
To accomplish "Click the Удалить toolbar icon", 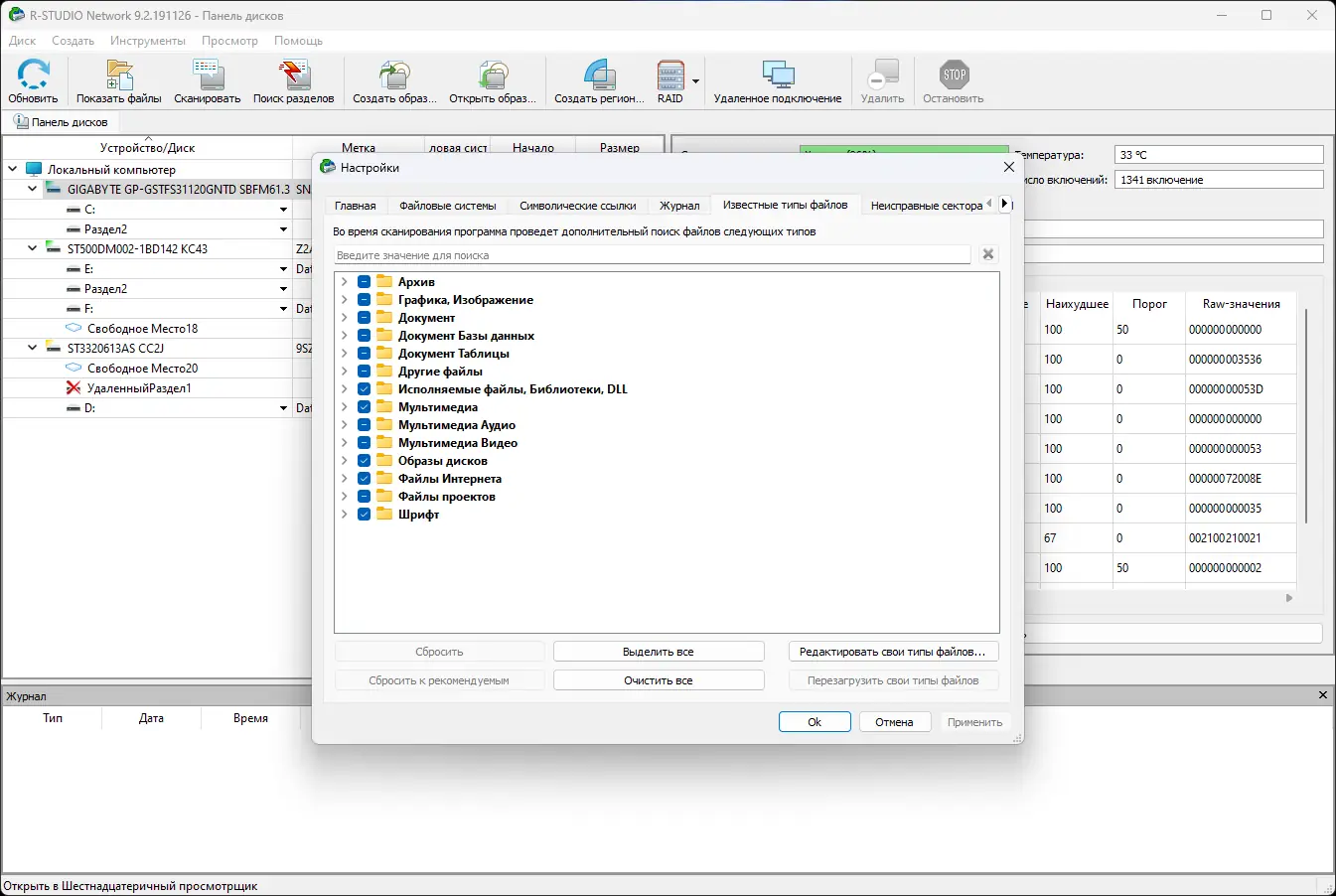I will 882,75.
